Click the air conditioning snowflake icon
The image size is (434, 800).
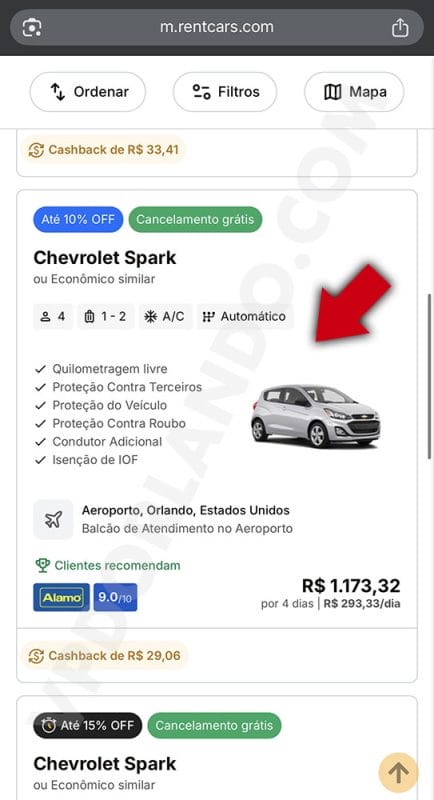coord(150,316)
